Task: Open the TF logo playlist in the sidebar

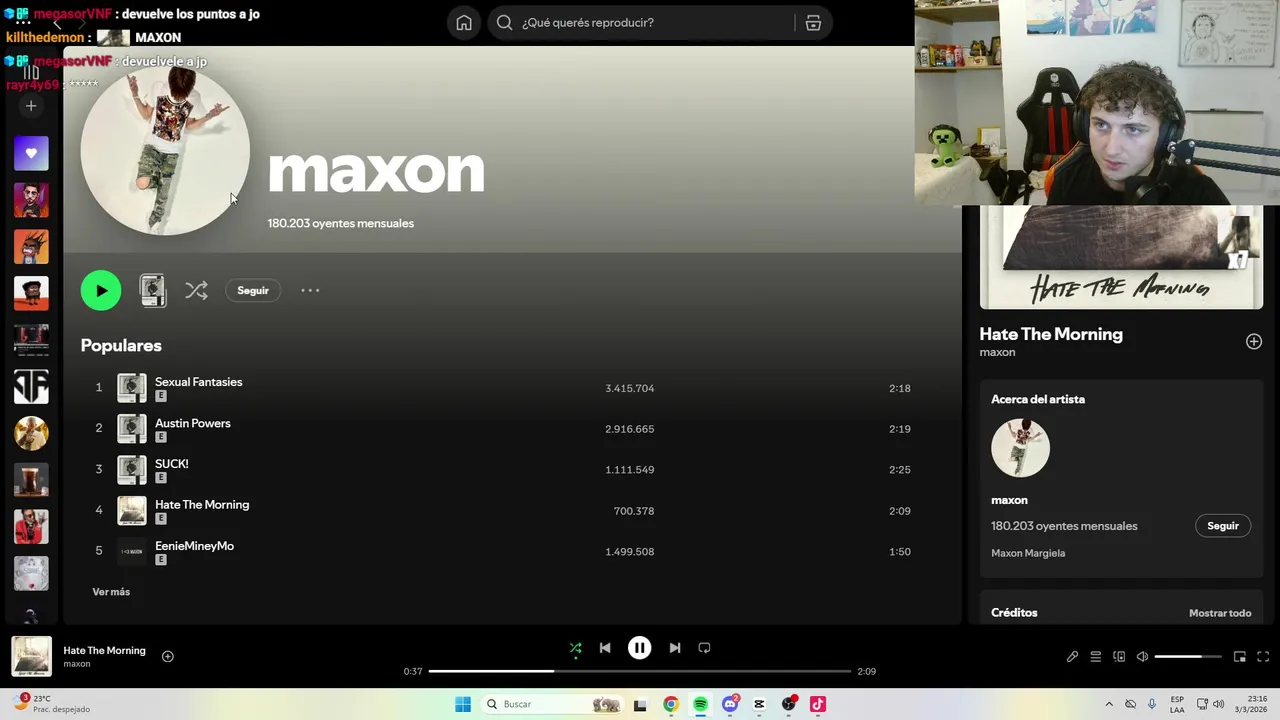Action: coord(31,387)
